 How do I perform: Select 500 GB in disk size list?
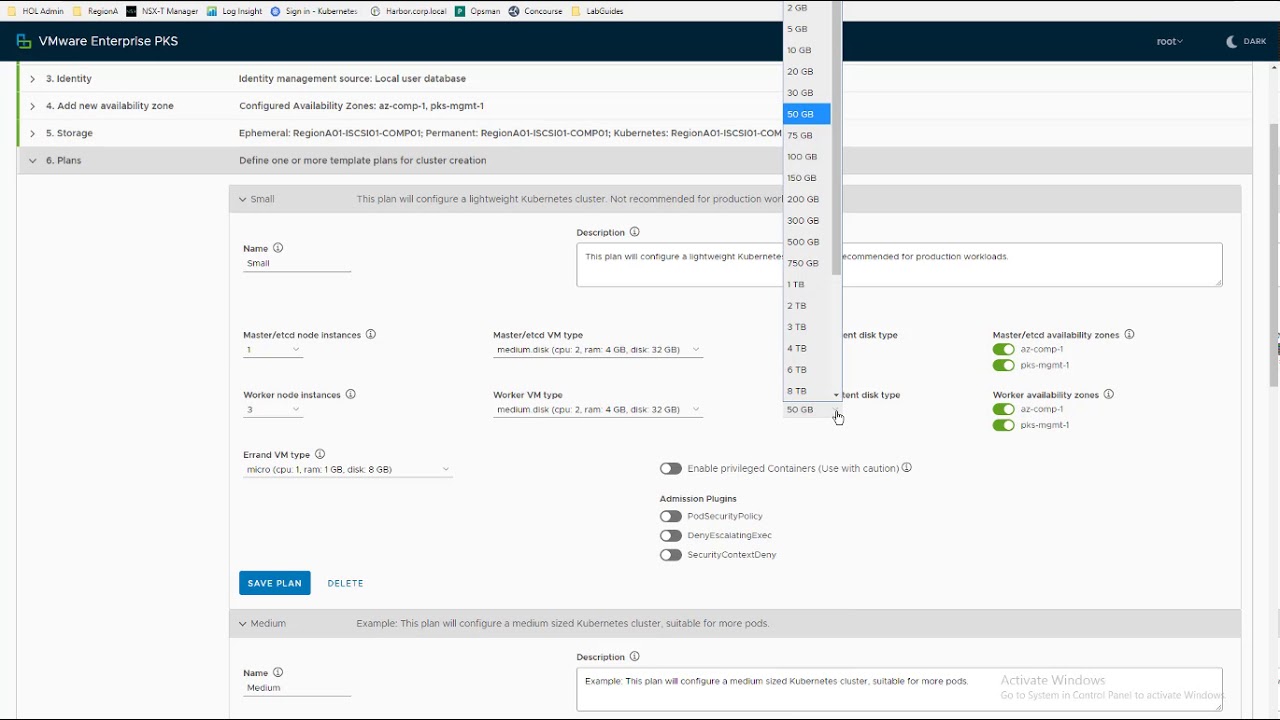pos(807,242)
